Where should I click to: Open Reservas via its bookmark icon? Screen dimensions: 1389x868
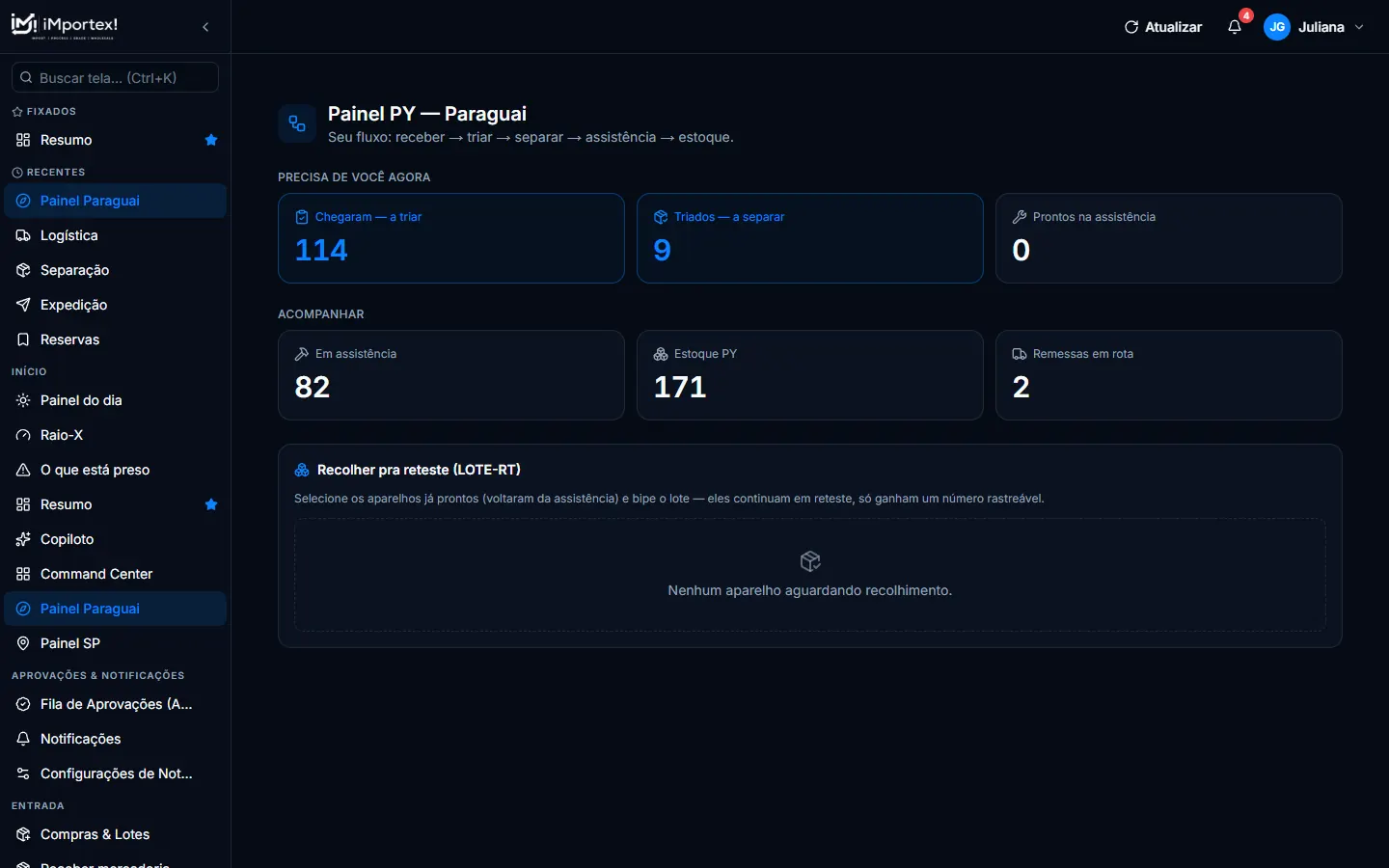tap(23, 339)
